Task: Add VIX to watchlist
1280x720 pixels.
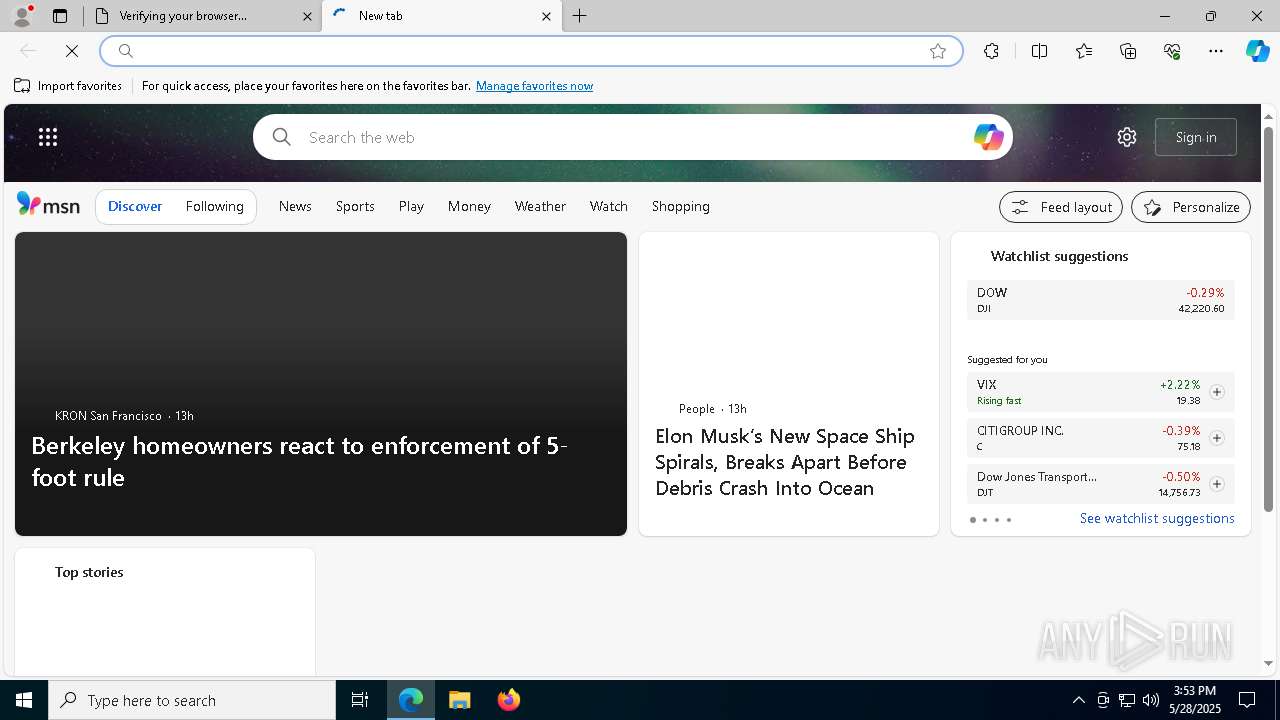Action: point(1217,392)
